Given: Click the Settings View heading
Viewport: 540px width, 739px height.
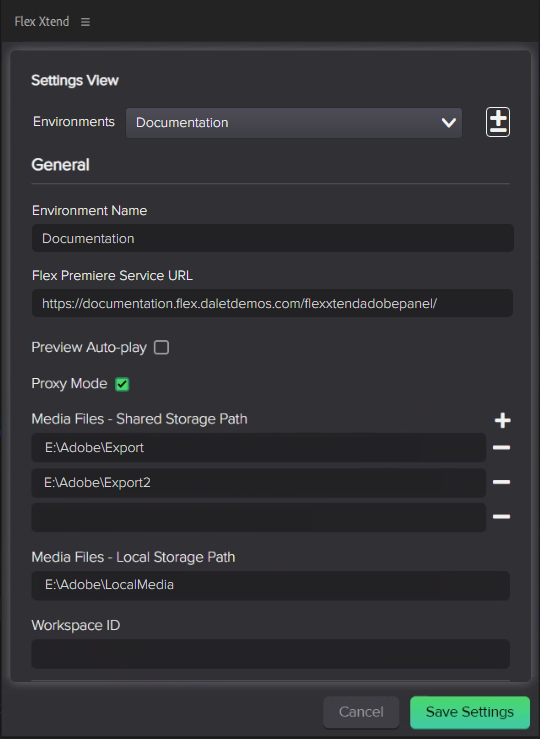Looking at the screenshot, I should [75, 81].
